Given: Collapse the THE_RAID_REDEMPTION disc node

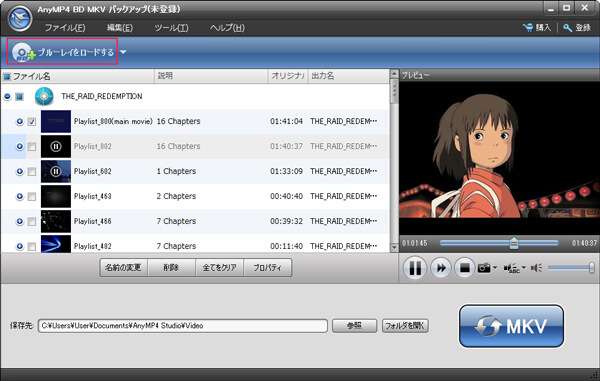Looking at the screenshot, I should (x=7, y=96).
